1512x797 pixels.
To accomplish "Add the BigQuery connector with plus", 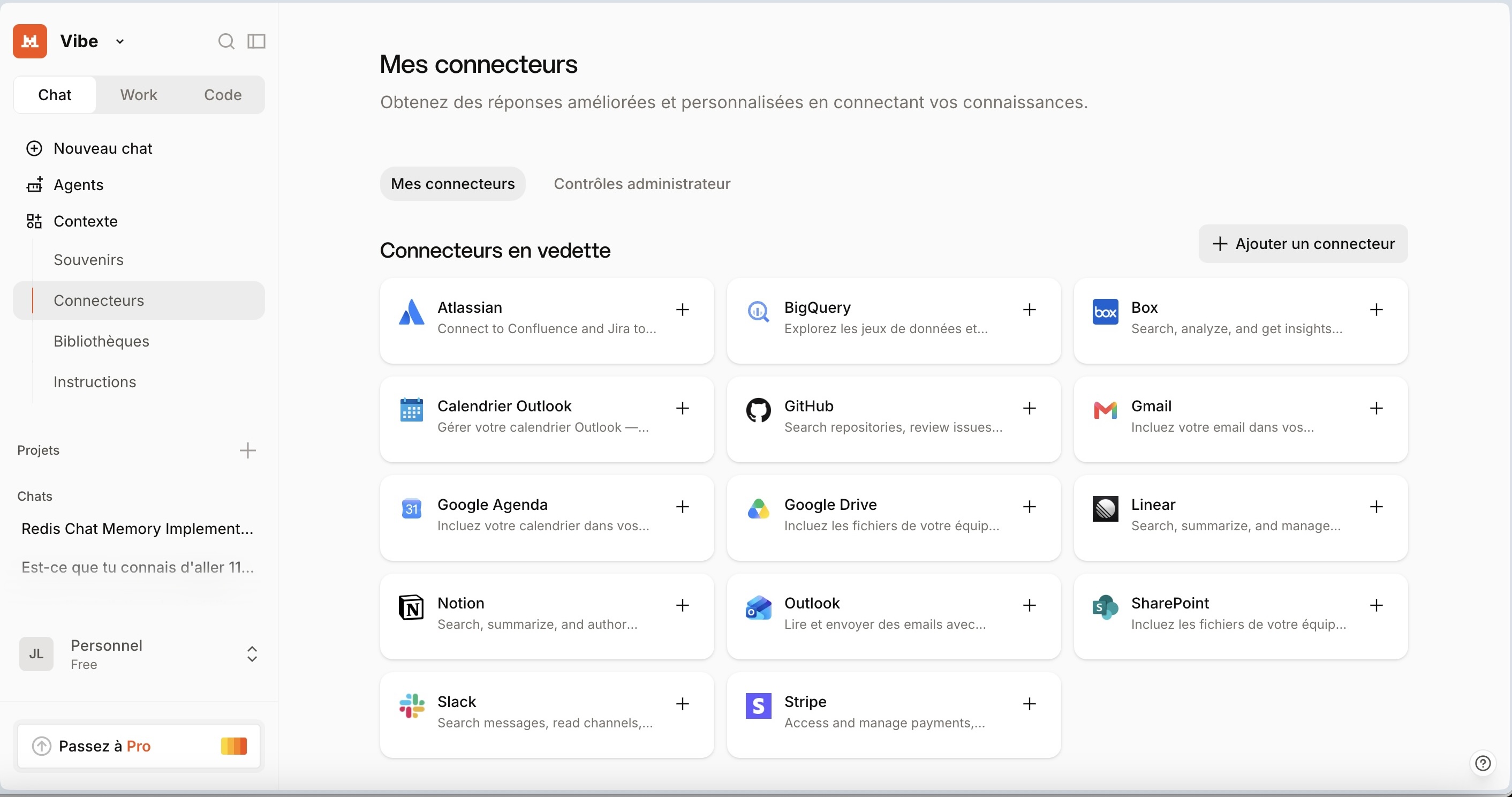I will 1029,310.
